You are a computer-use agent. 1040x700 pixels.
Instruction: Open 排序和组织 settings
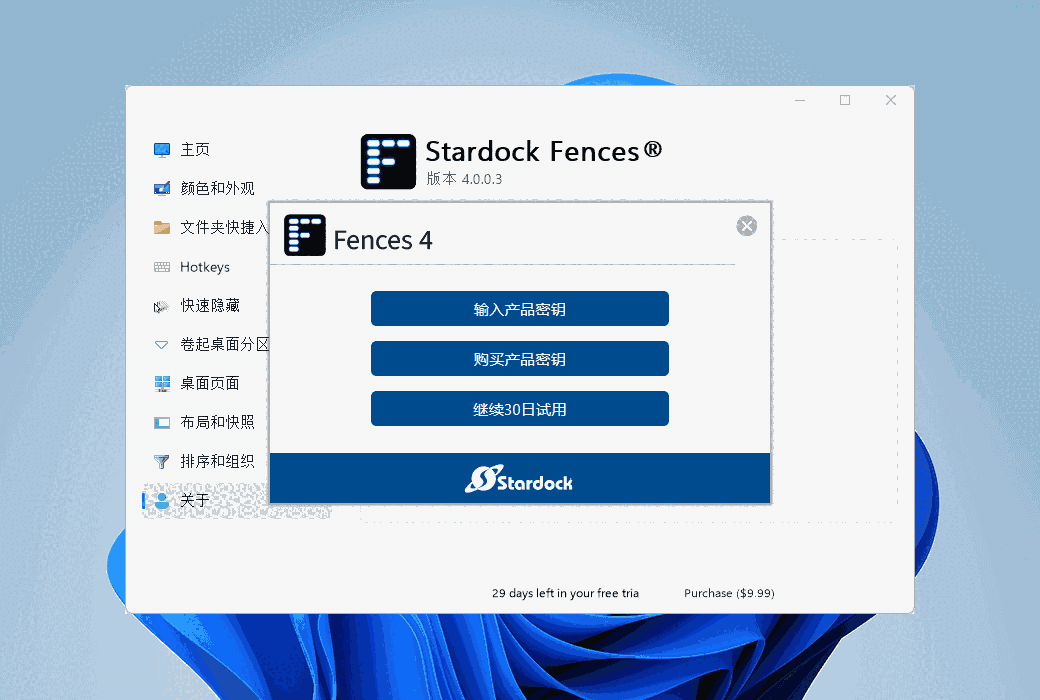(x=218, y=461)
